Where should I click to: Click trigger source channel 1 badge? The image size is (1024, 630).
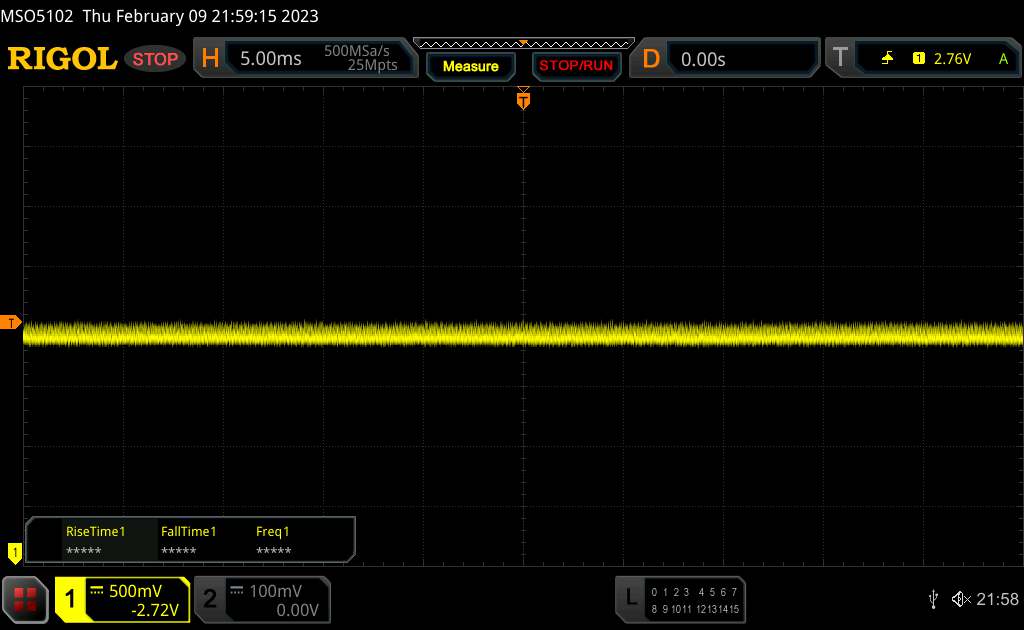point(919,59)
